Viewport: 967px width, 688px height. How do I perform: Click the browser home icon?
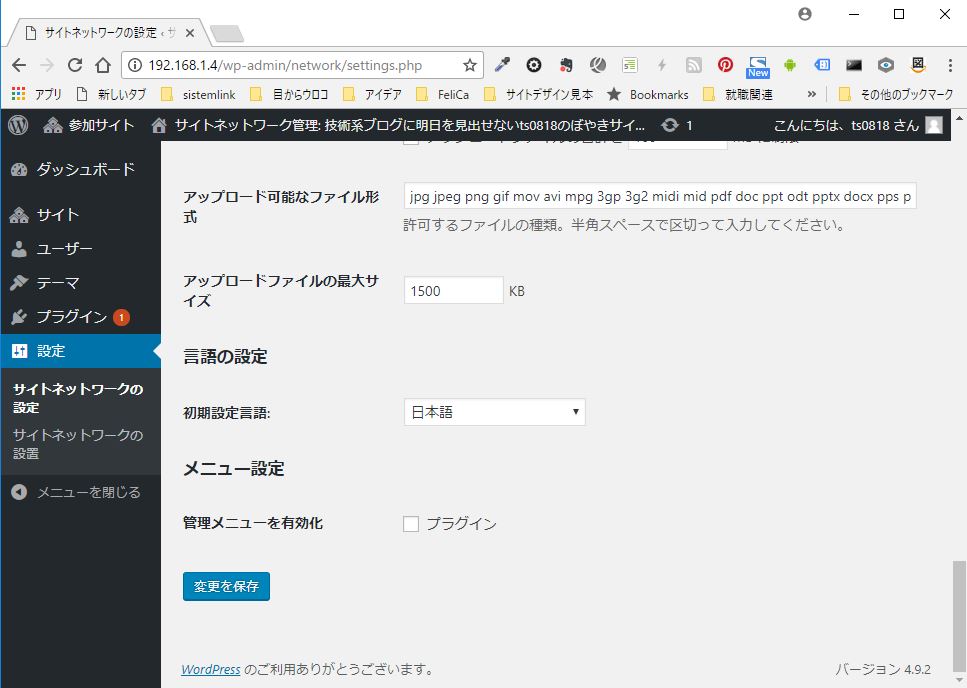[103, 65]
